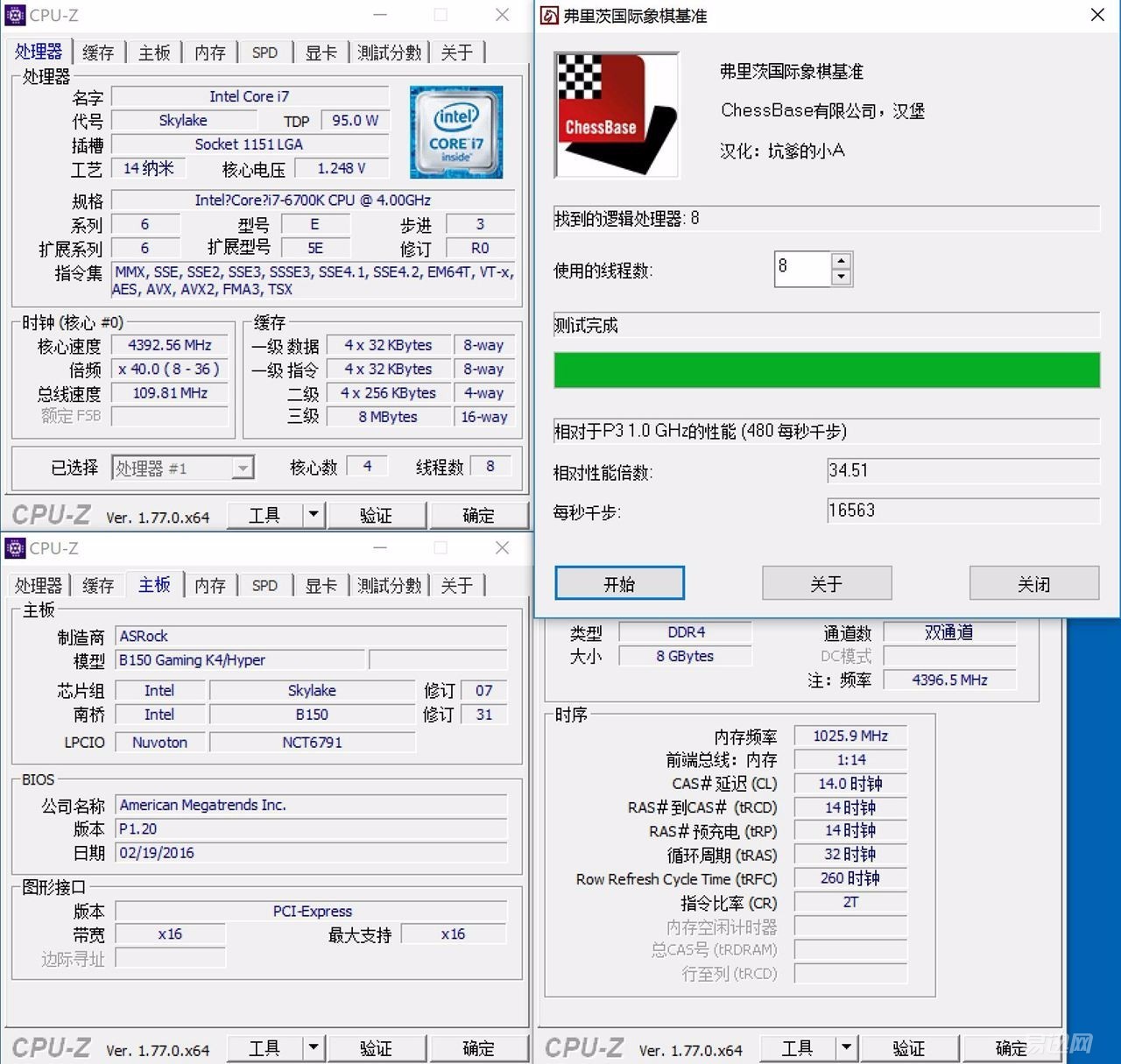Click the memory frequency value "1025.9 MHz"

[850, 736]
